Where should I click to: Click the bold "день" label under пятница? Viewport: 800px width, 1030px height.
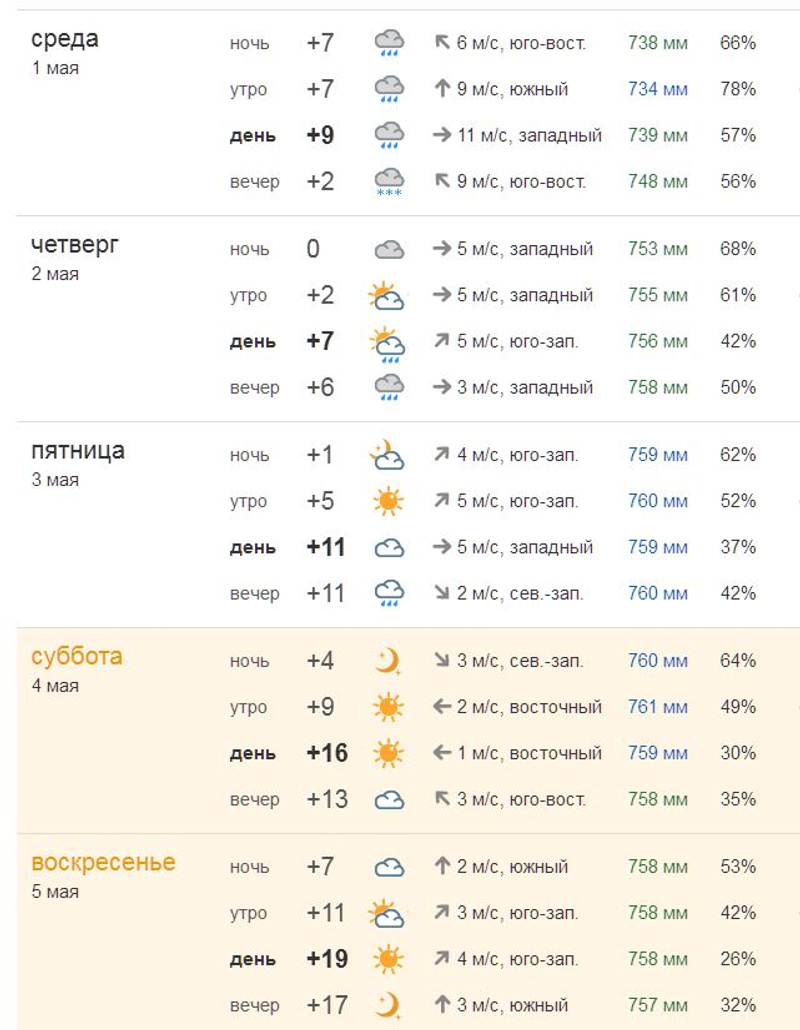click(253, 547)
